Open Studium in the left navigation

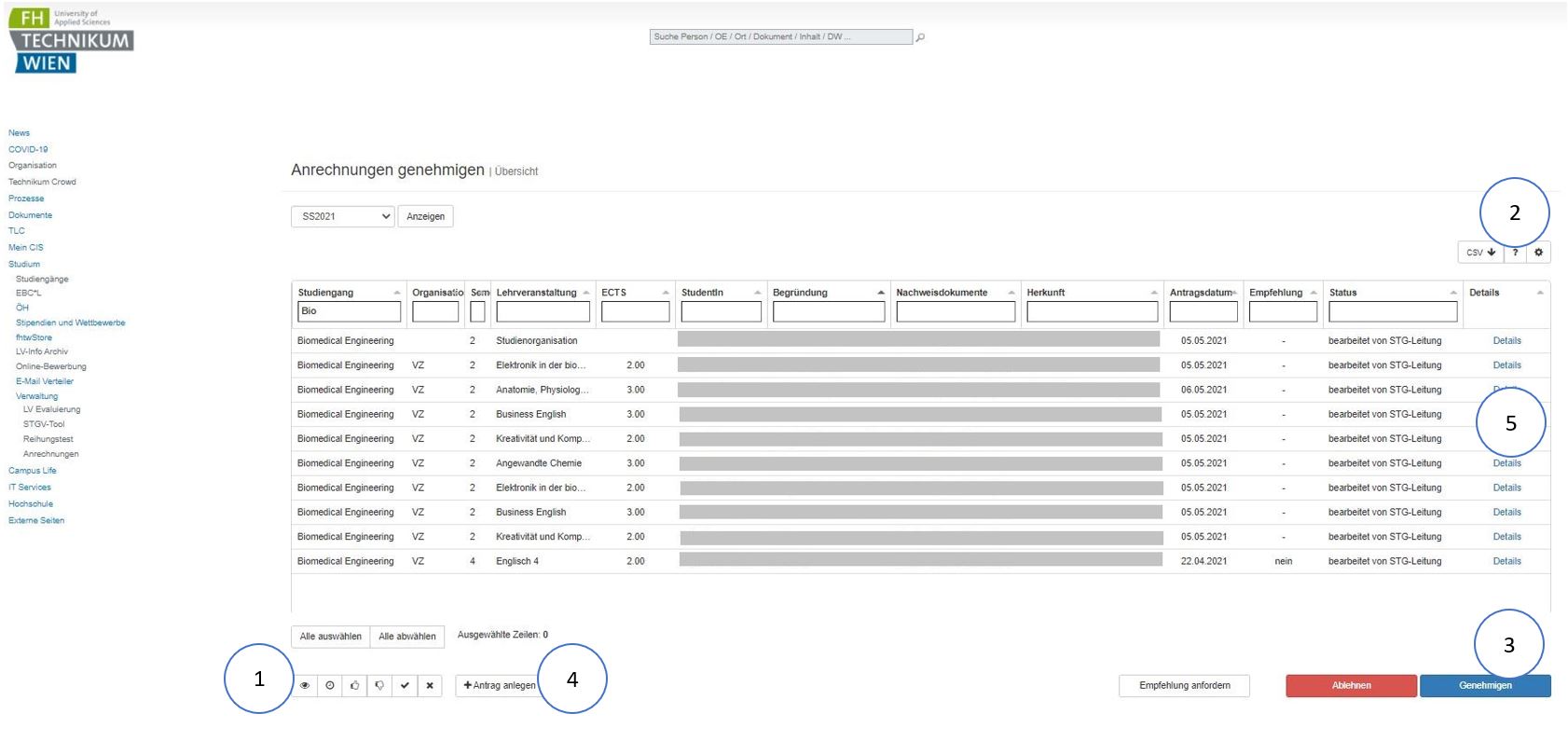[x=24, y=264]
